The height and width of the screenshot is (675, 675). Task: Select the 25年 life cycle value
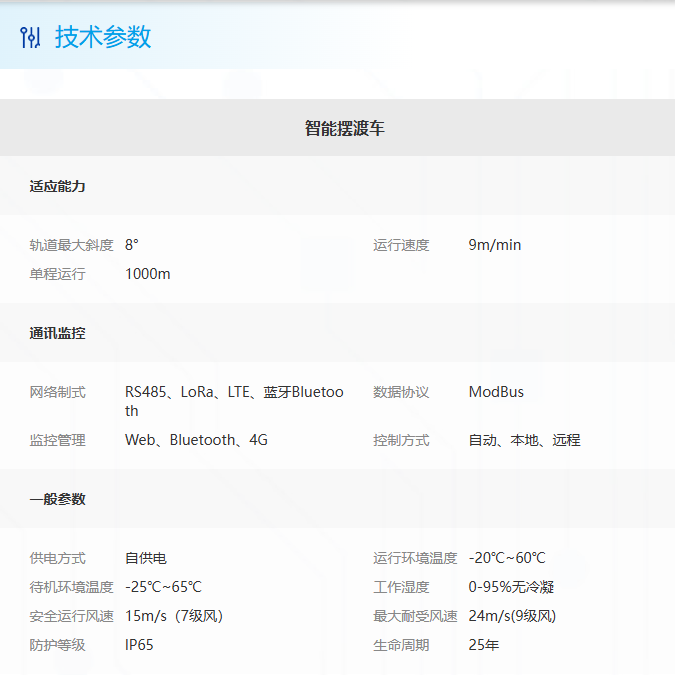tap(483, 645)
